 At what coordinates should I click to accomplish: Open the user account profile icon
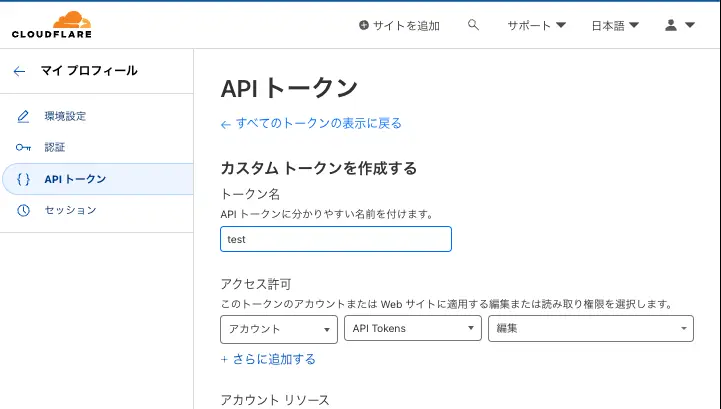671,25
